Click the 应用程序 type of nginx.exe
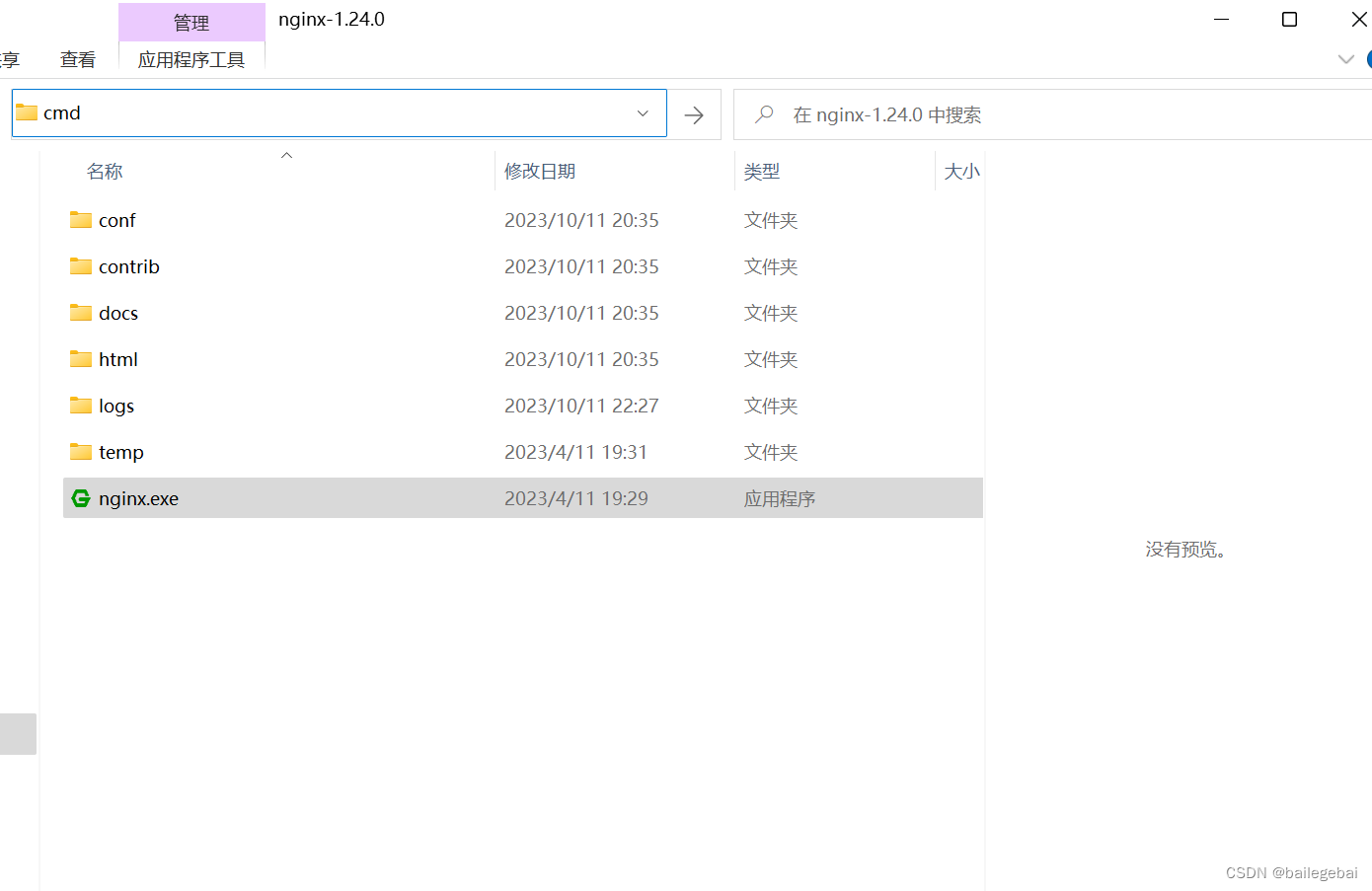 coord(780,498)
